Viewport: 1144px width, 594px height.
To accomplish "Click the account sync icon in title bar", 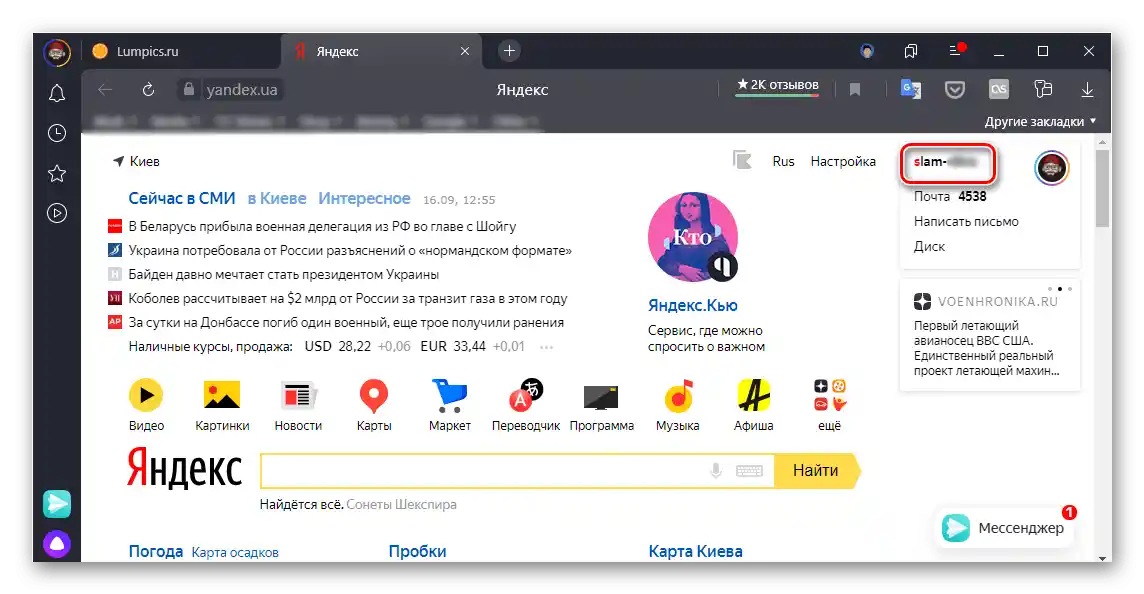I will click(867, 51).
